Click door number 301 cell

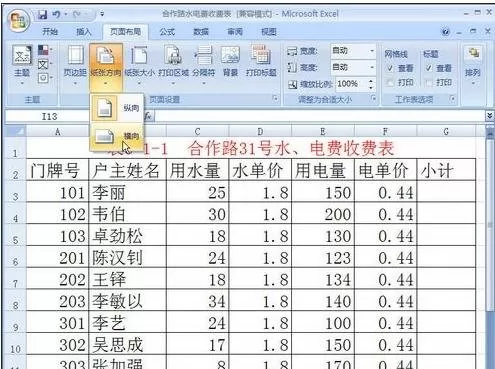[x=57, y=323]
